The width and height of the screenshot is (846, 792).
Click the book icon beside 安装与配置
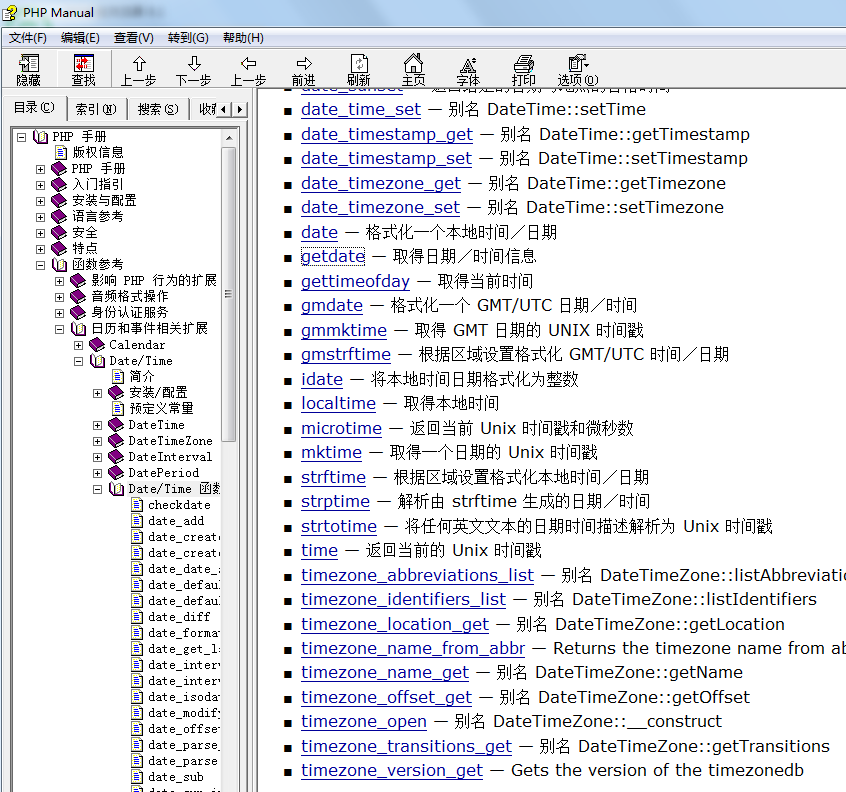[x=59, y=201]
